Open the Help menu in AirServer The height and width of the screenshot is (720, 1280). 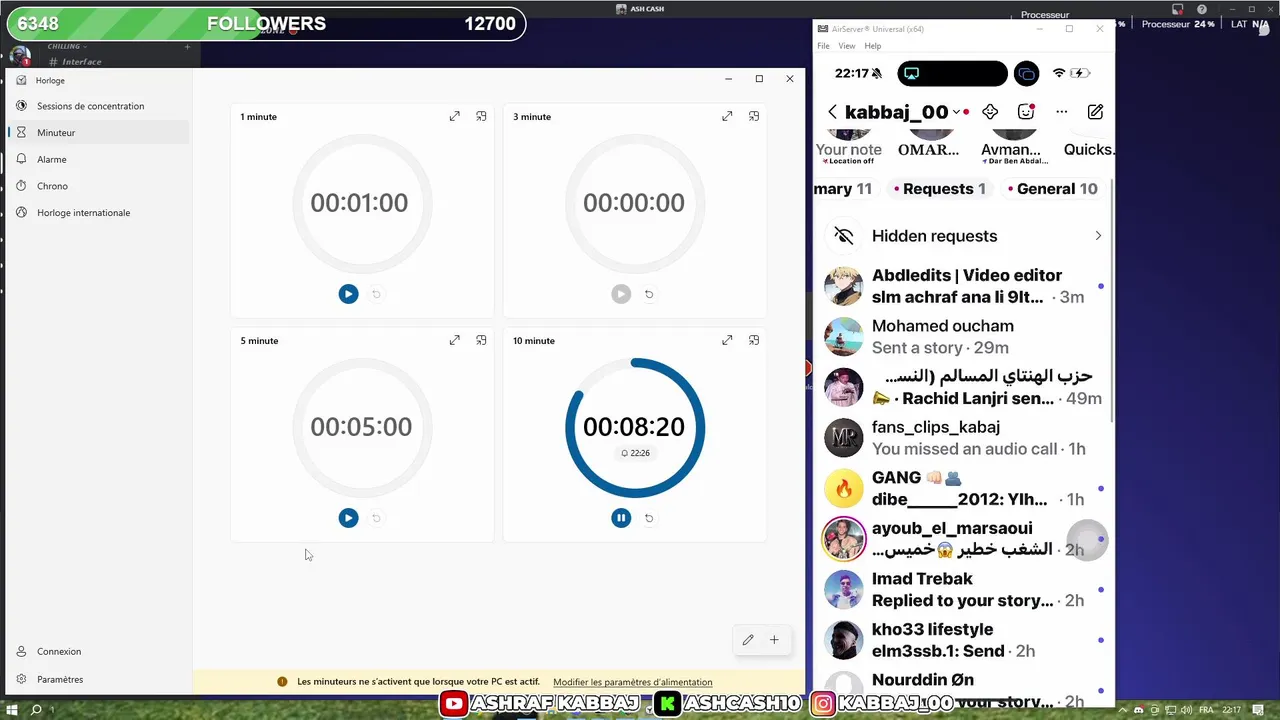tap(873, 46)
